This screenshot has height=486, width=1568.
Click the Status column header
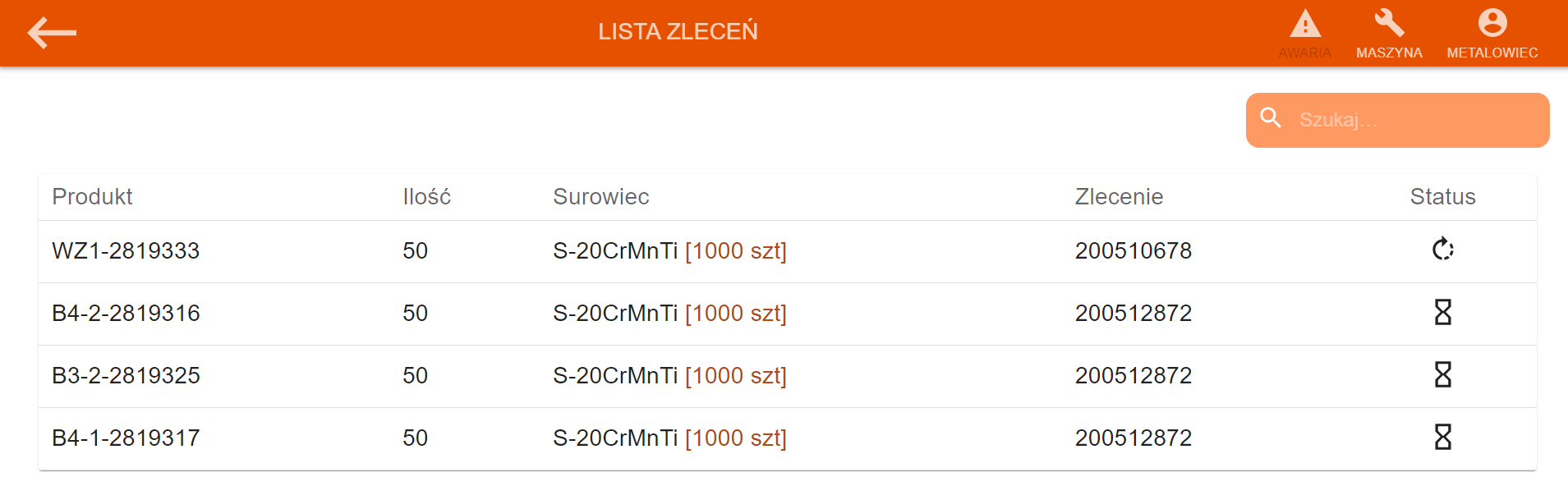click(x=1442, y=197)
